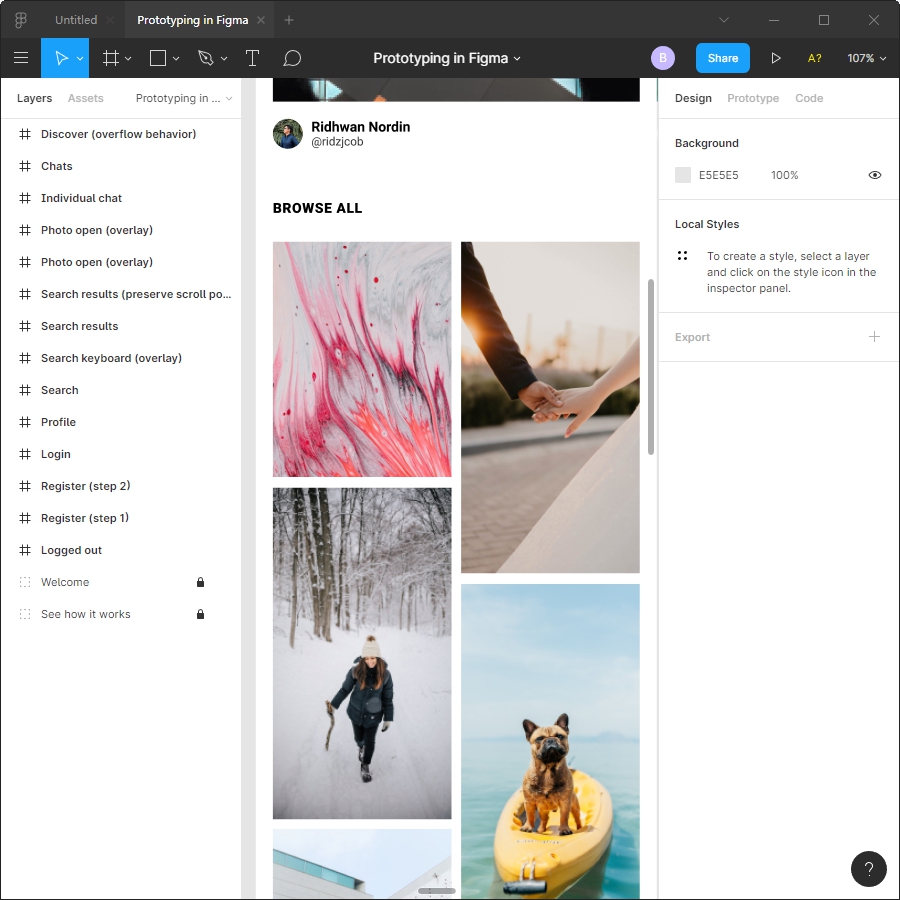Click the Help question mark button
900x900 pixels.
[868, 868]
